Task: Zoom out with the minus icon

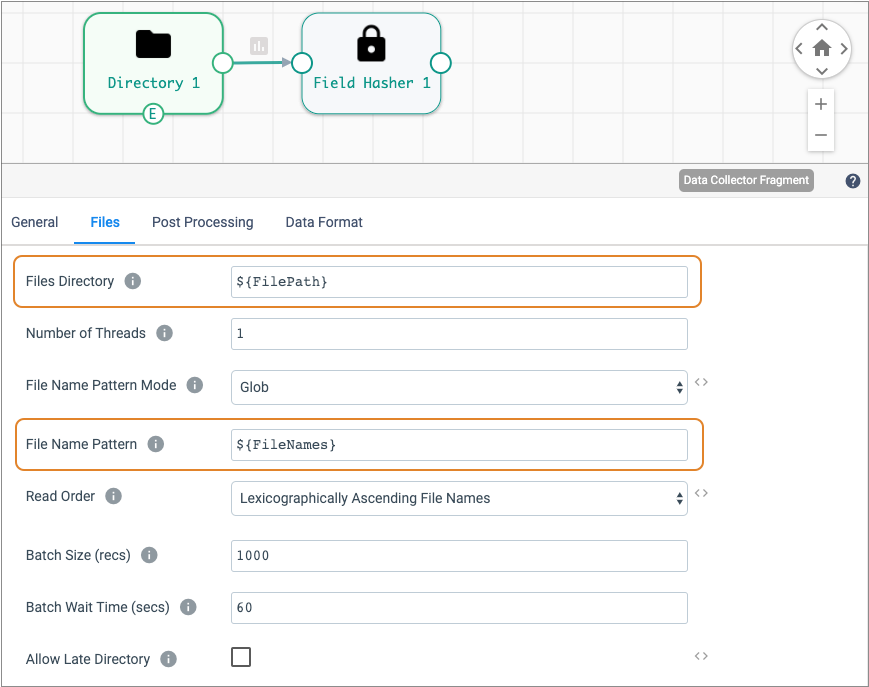Action: tap(821, 135)
